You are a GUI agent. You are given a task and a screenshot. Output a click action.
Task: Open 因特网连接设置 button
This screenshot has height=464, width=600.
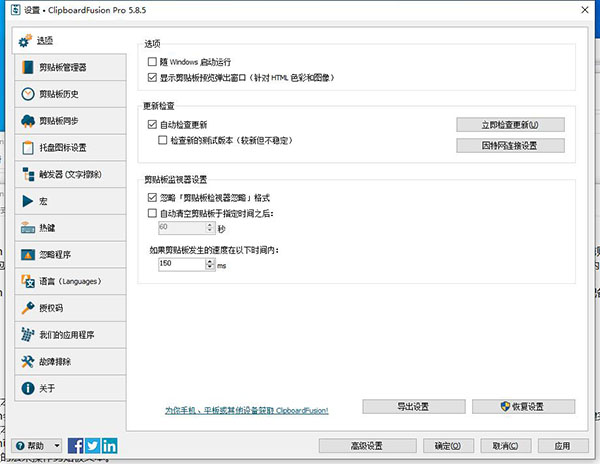pyautogui.click(x=510, y=145)
